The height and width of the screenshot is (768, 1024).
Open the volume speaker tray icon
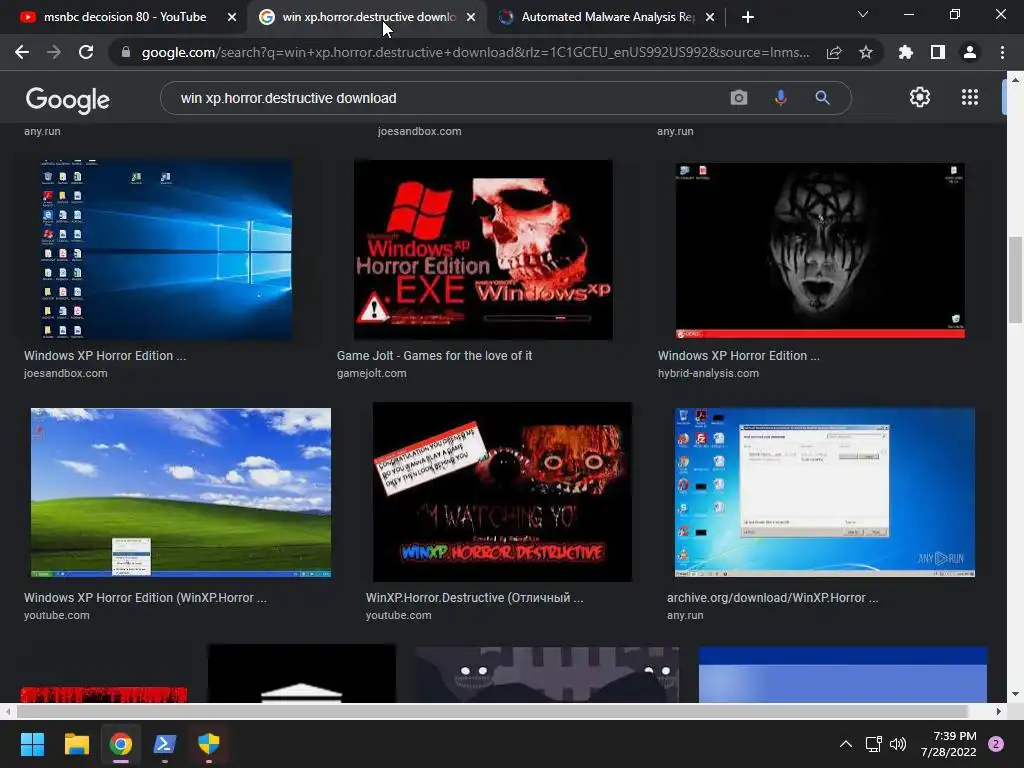(898, 744)
